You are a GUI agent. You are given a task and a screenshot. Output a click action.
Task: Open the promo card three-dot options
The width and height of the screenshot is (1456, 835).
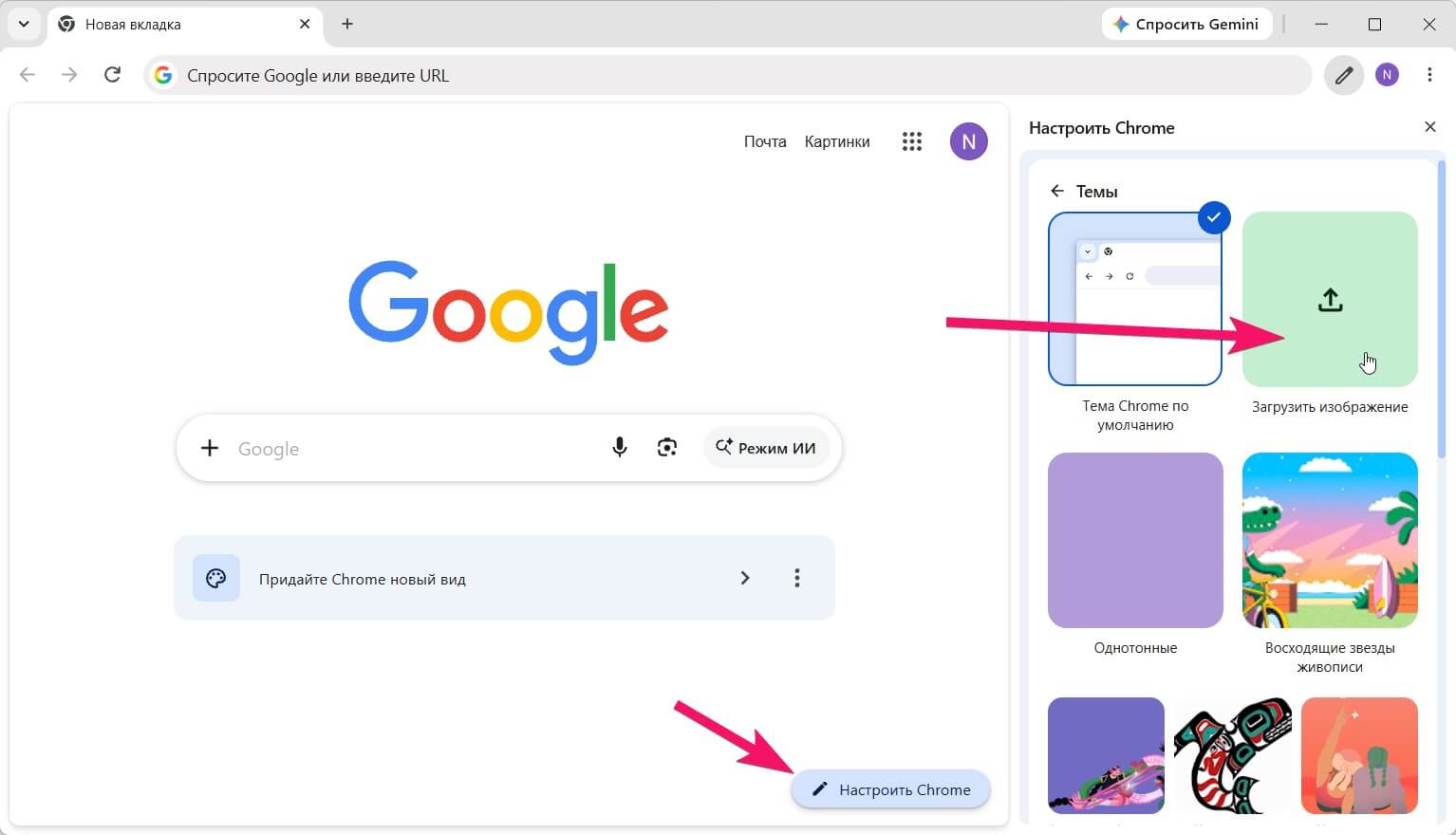point(797,578)
